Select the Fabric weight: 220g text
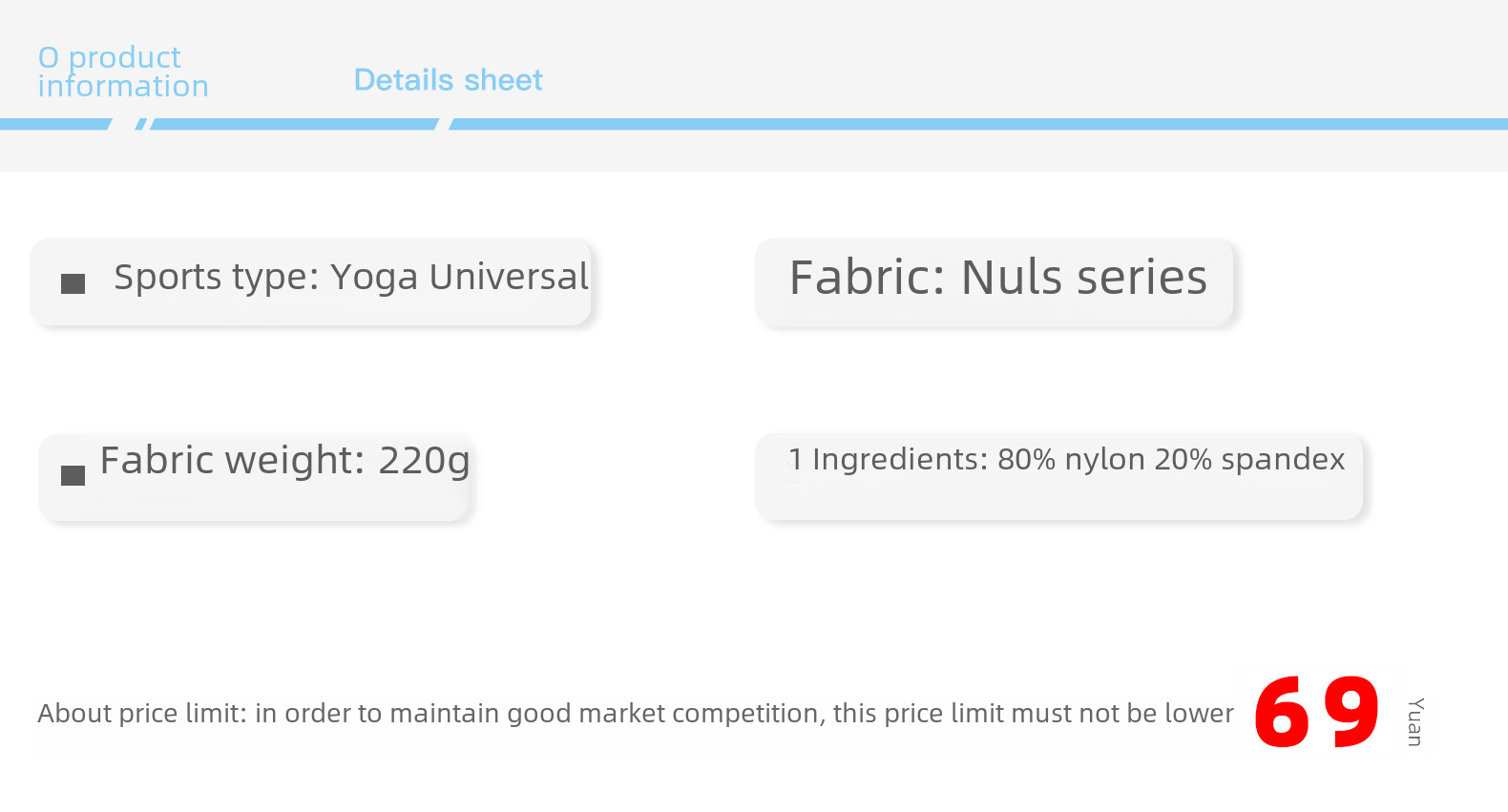This screenshot has width=1508, height=812. pyautogui.click(x=284, y=461)
